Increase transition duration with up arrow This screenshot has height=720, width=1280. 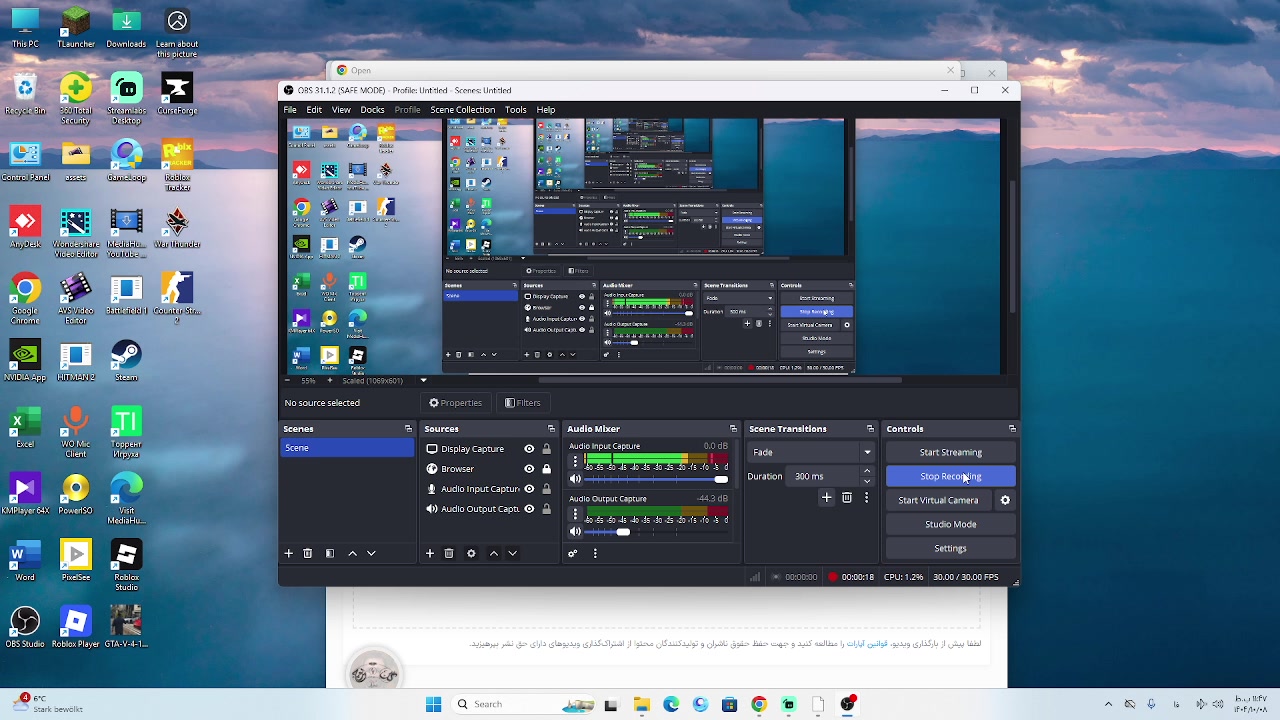coord(867,471)
